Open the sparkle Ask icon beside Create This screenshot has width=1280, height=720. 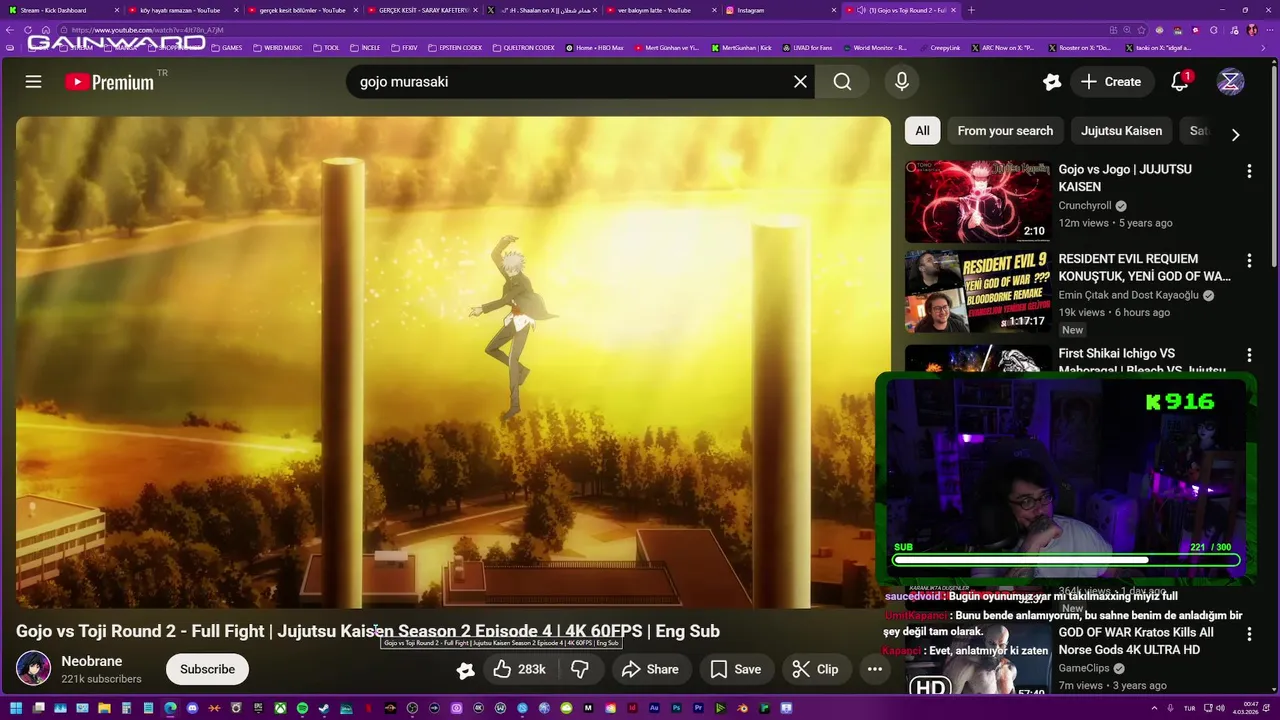point(1051,82)
